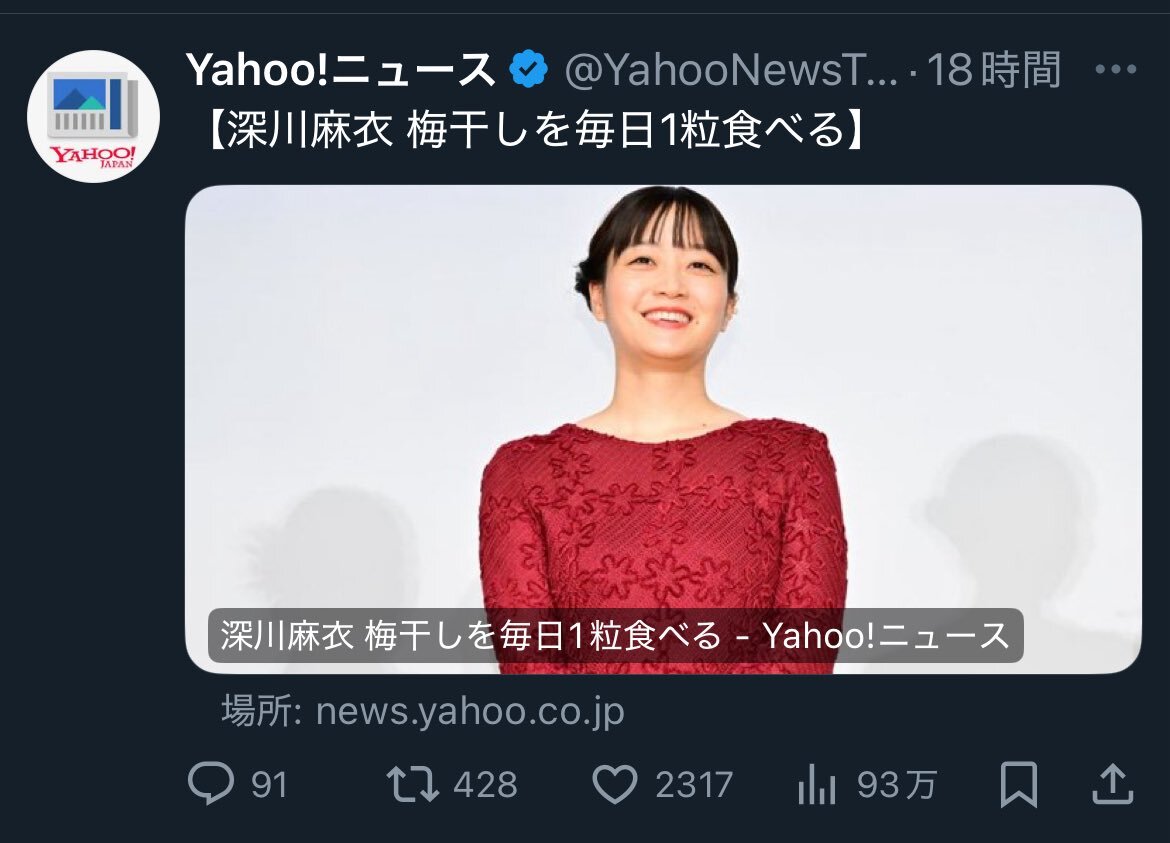Open view analytics bar chart icon

[x=816, y=785]
